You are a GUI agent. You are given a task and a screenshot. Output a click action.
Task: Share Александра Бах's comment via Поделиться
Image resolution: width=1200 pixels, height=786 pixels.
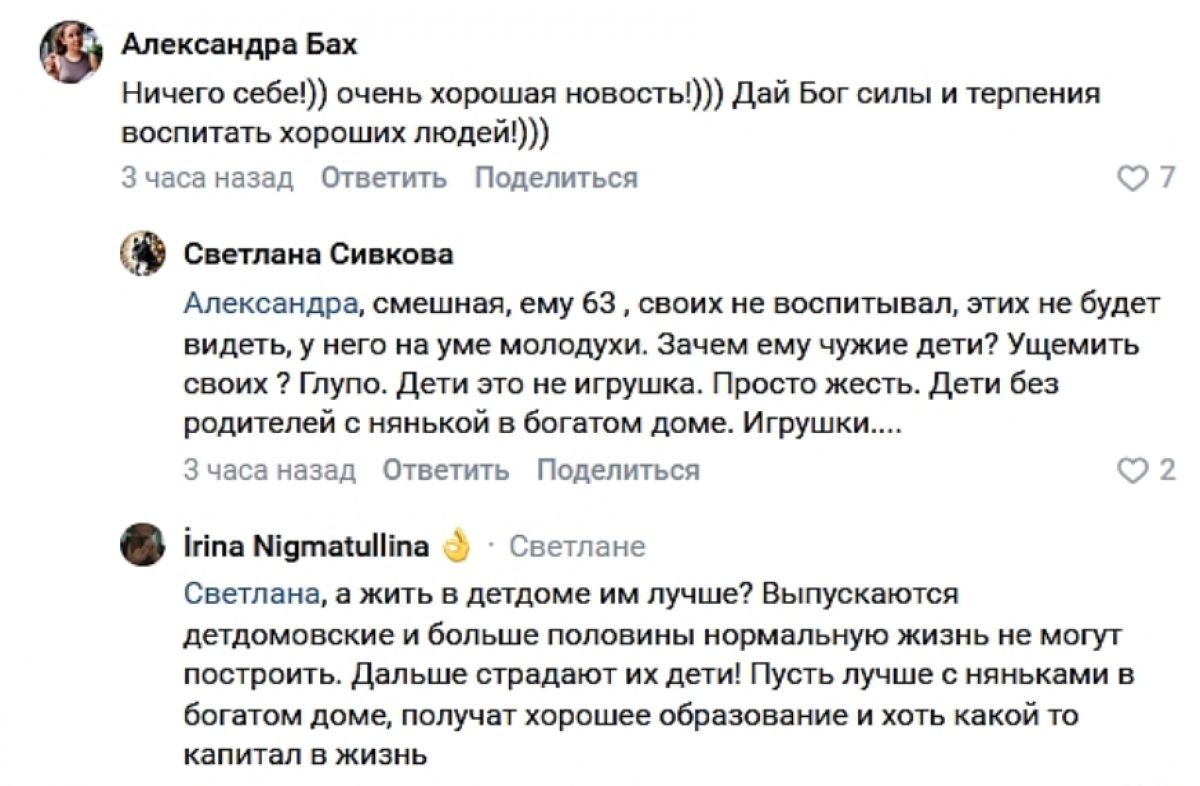click(555, 178)
